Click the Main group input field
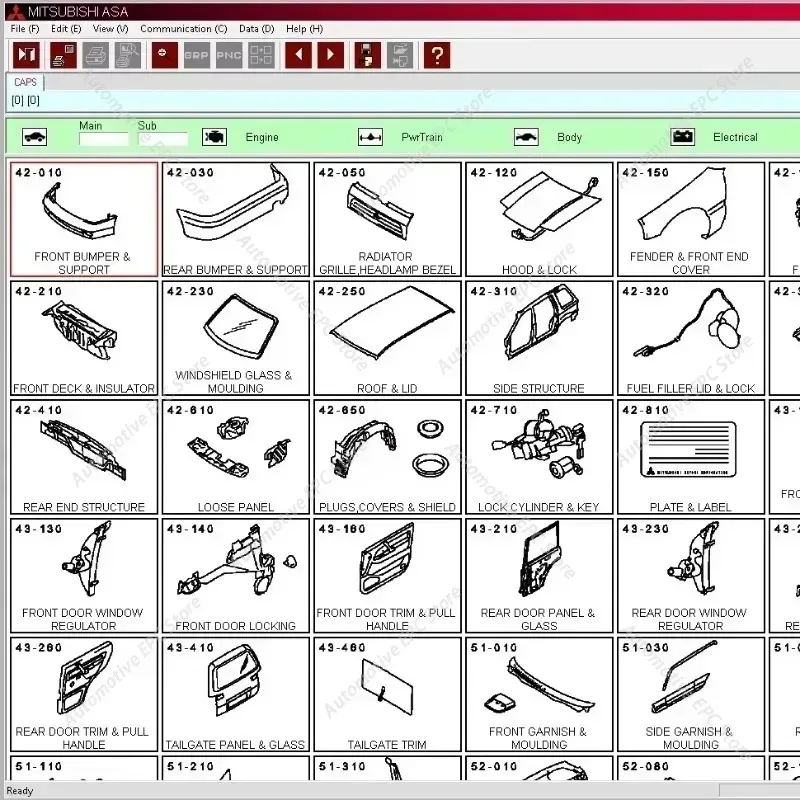800x800 pixels. coord(104,139)
